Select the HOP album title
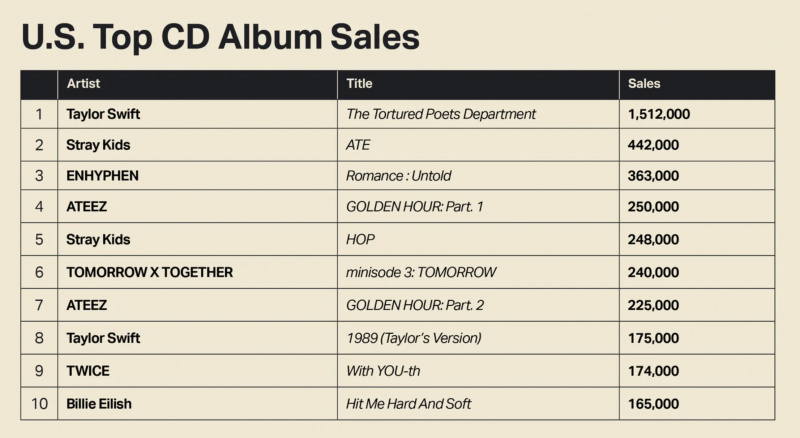The image size is (800, 438). [360, 239]
